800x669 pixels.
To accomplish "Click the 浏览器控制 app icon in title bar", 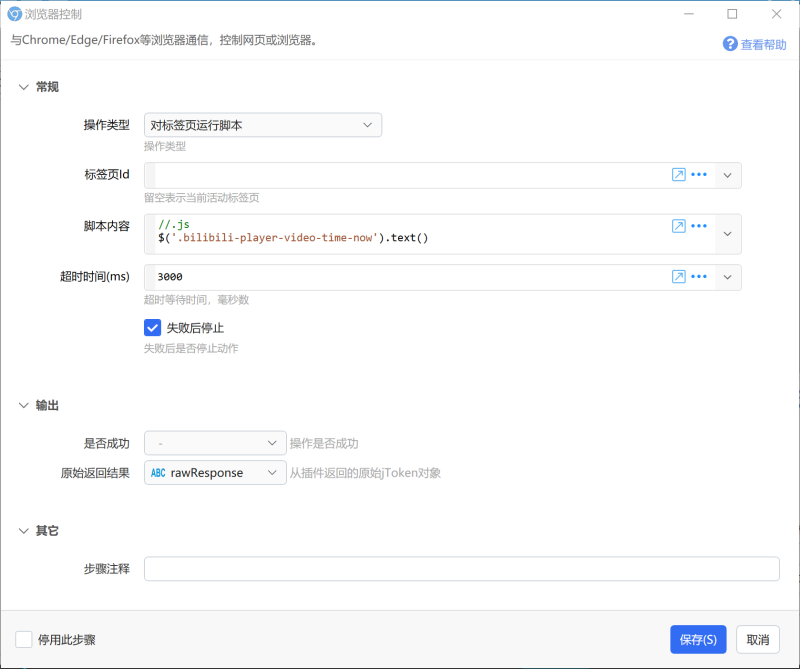I will [x=14, y=14].
